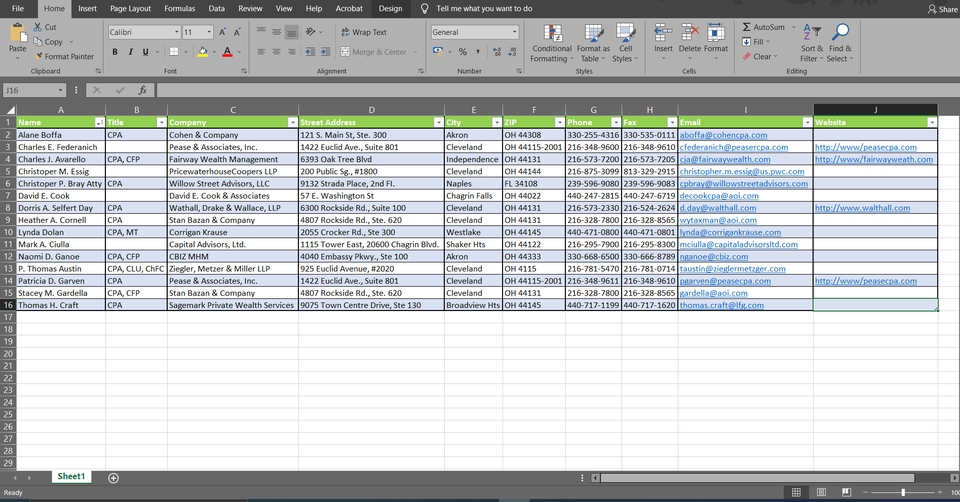Click the Insert Function fx icon

(142, 90)
